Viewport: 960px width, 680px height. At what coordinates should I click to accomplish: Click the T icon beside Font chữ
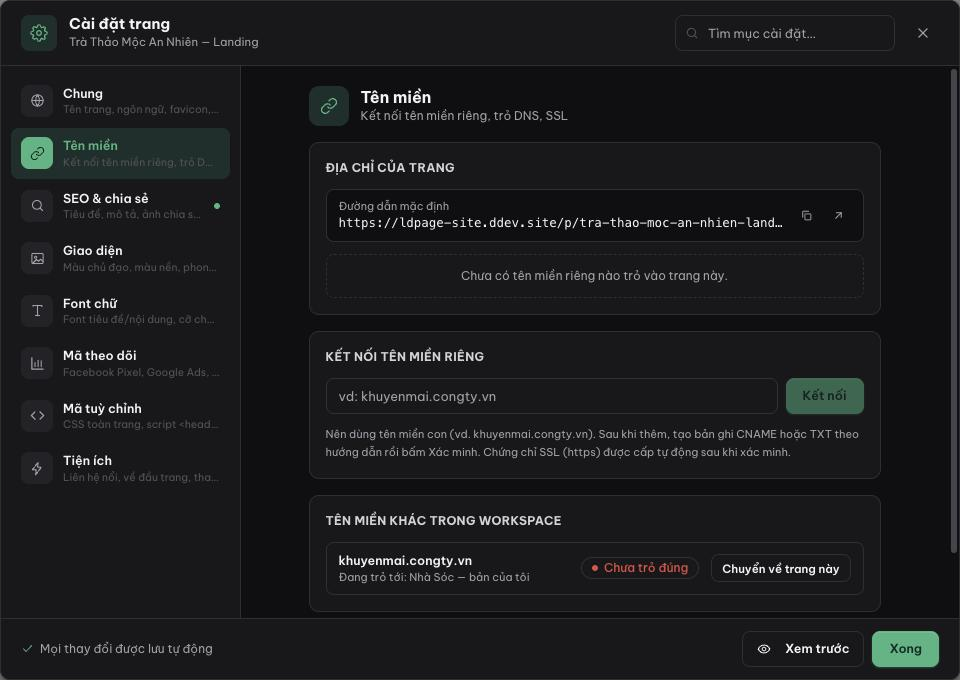(x=37, y=311)
